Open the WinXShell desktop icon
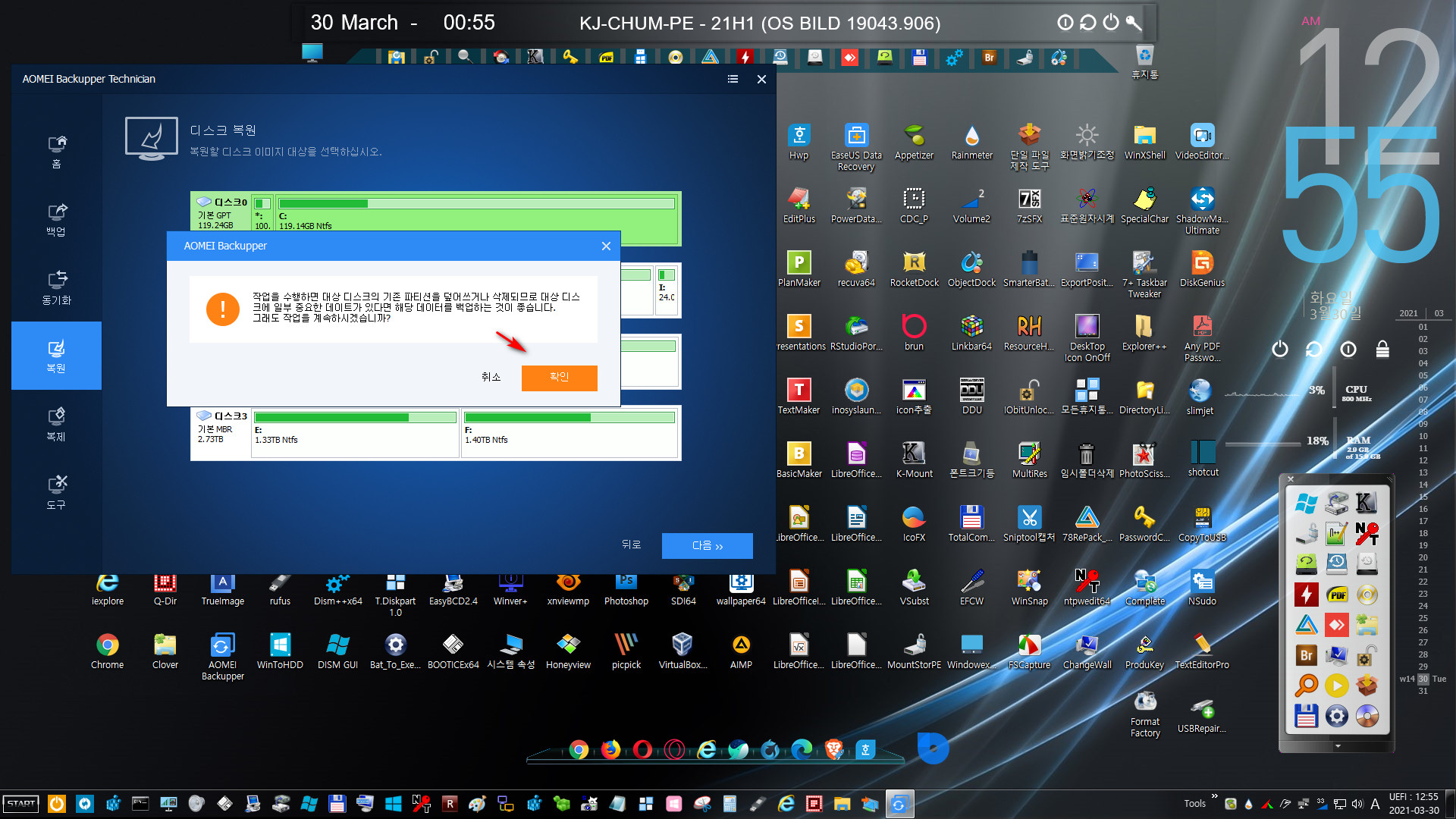Viewport: 1456px width, 819px height. [1144, 142]
